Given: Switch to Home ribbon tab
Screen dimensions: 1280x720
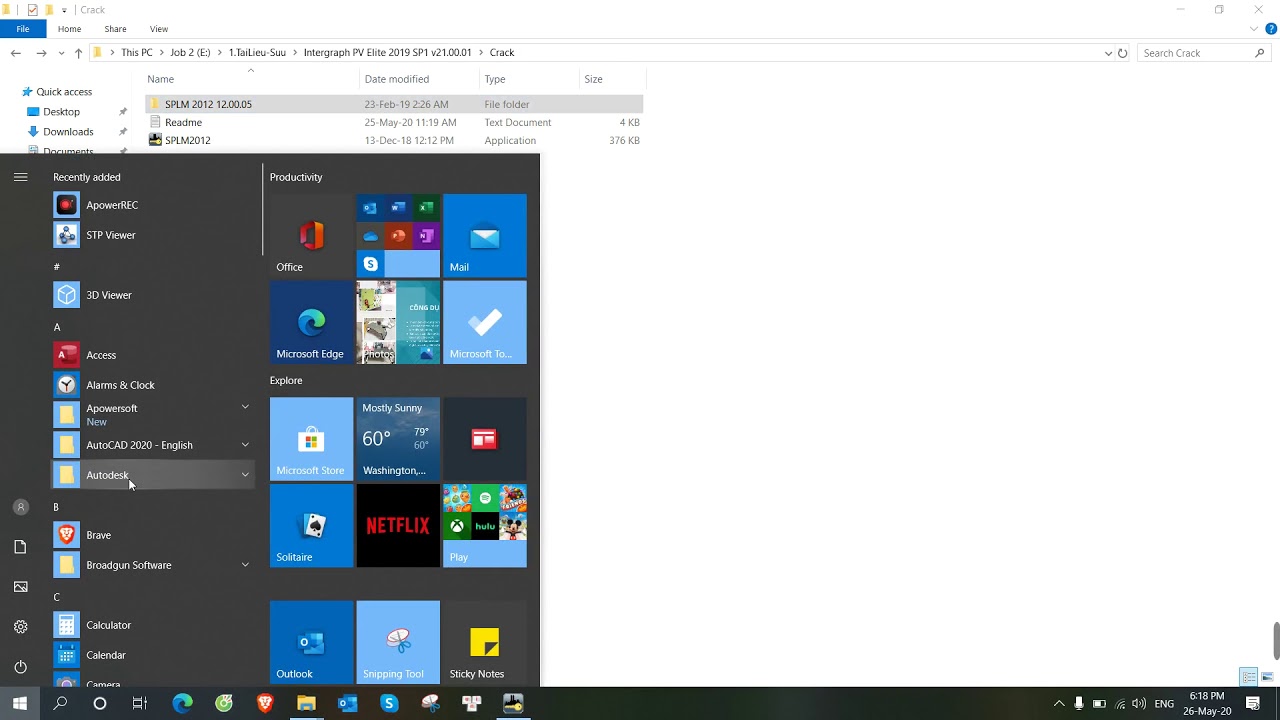Looking at the screenshot, I should 69,29.
